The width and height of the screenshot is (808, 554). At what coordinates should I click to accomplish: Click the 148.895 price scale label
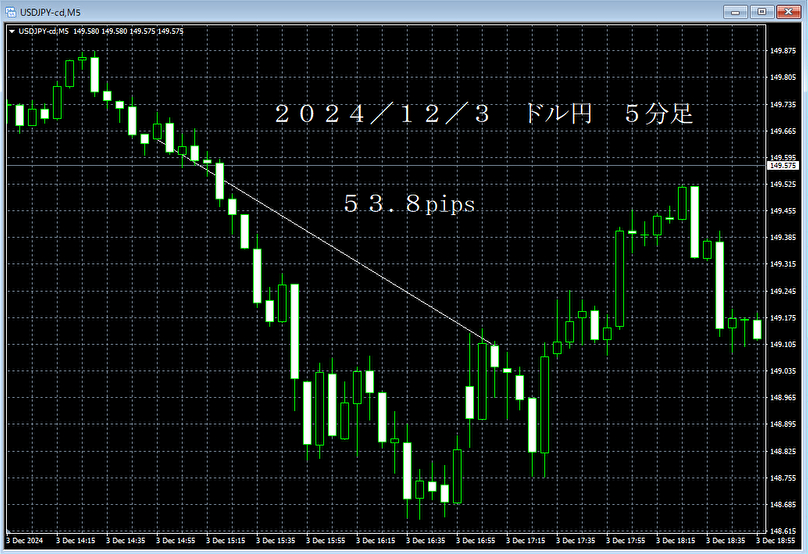tap(783, 424)
